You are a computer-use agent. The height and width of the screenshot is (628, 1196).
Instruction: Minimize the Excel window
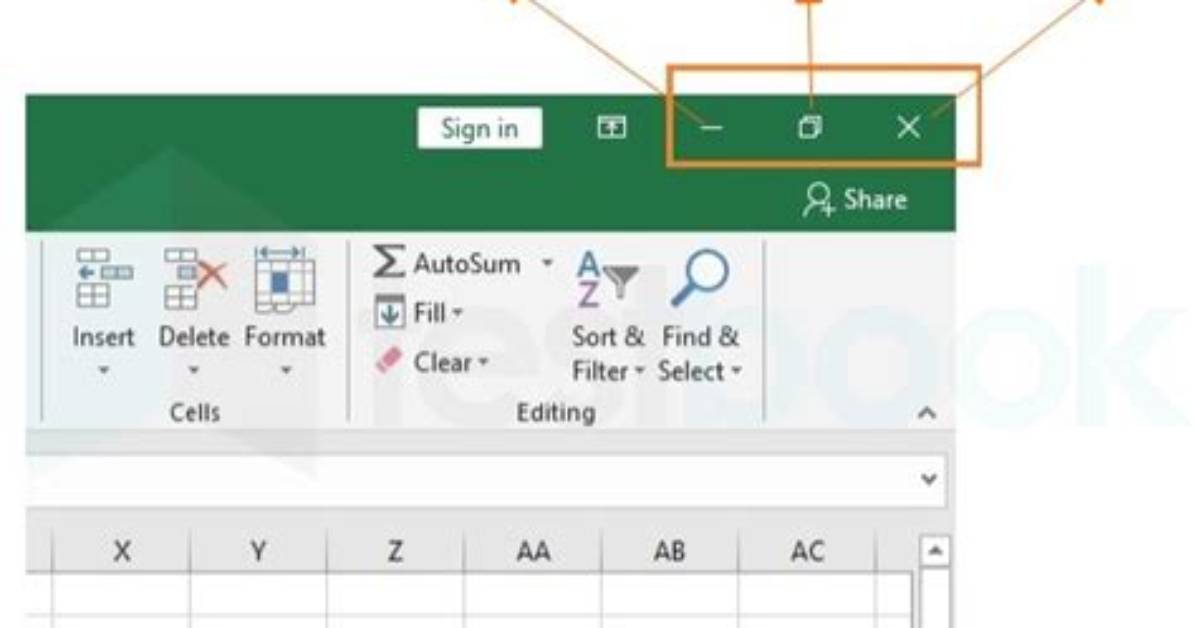coord(711,127)
